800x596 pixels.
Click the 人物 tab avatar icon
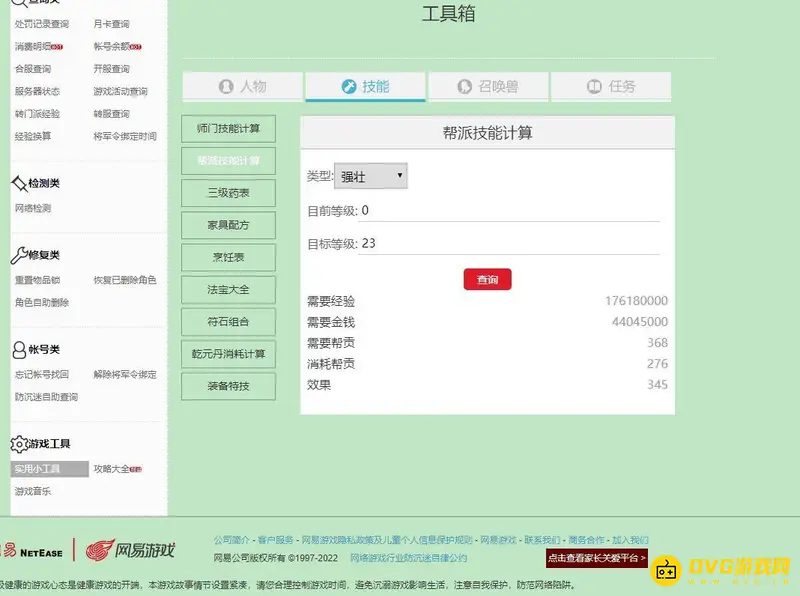tap(226, 86)
